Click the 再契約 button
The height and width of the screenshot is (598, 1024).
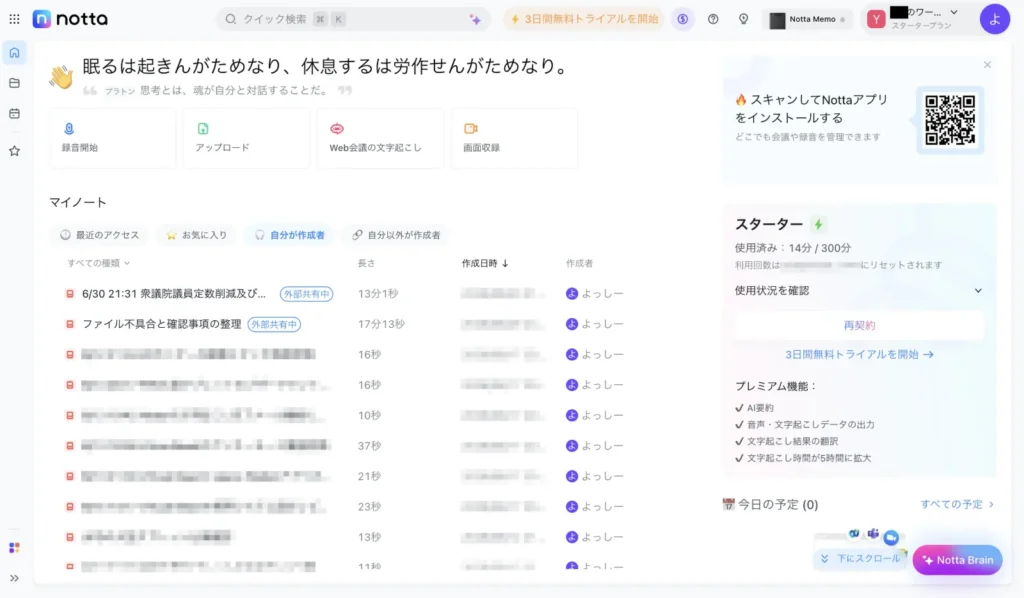click(859, 325)
